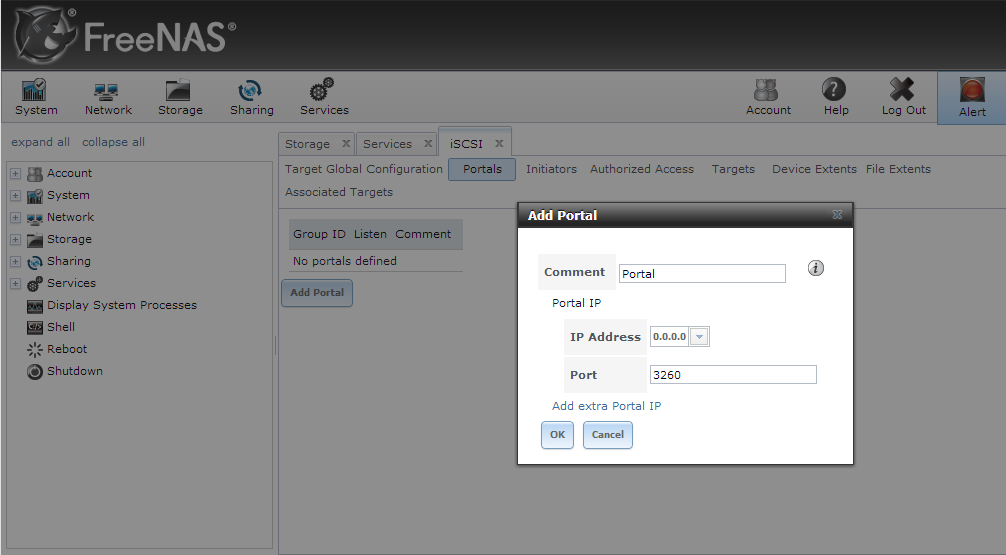Screen dimensions: 1006x555
Task: Click the Shell terminal icon
Action: 35,328
